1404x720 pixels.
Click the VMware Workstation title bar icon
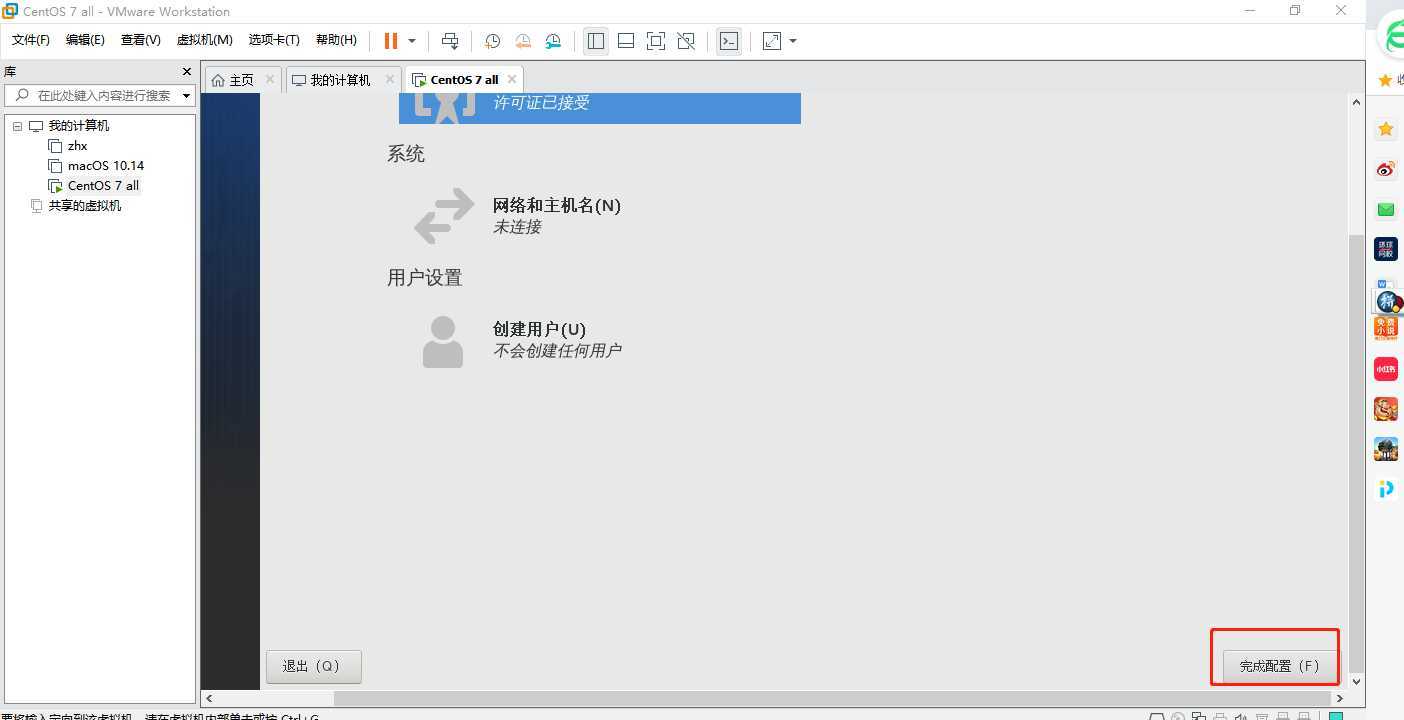[x=10, y=11]
